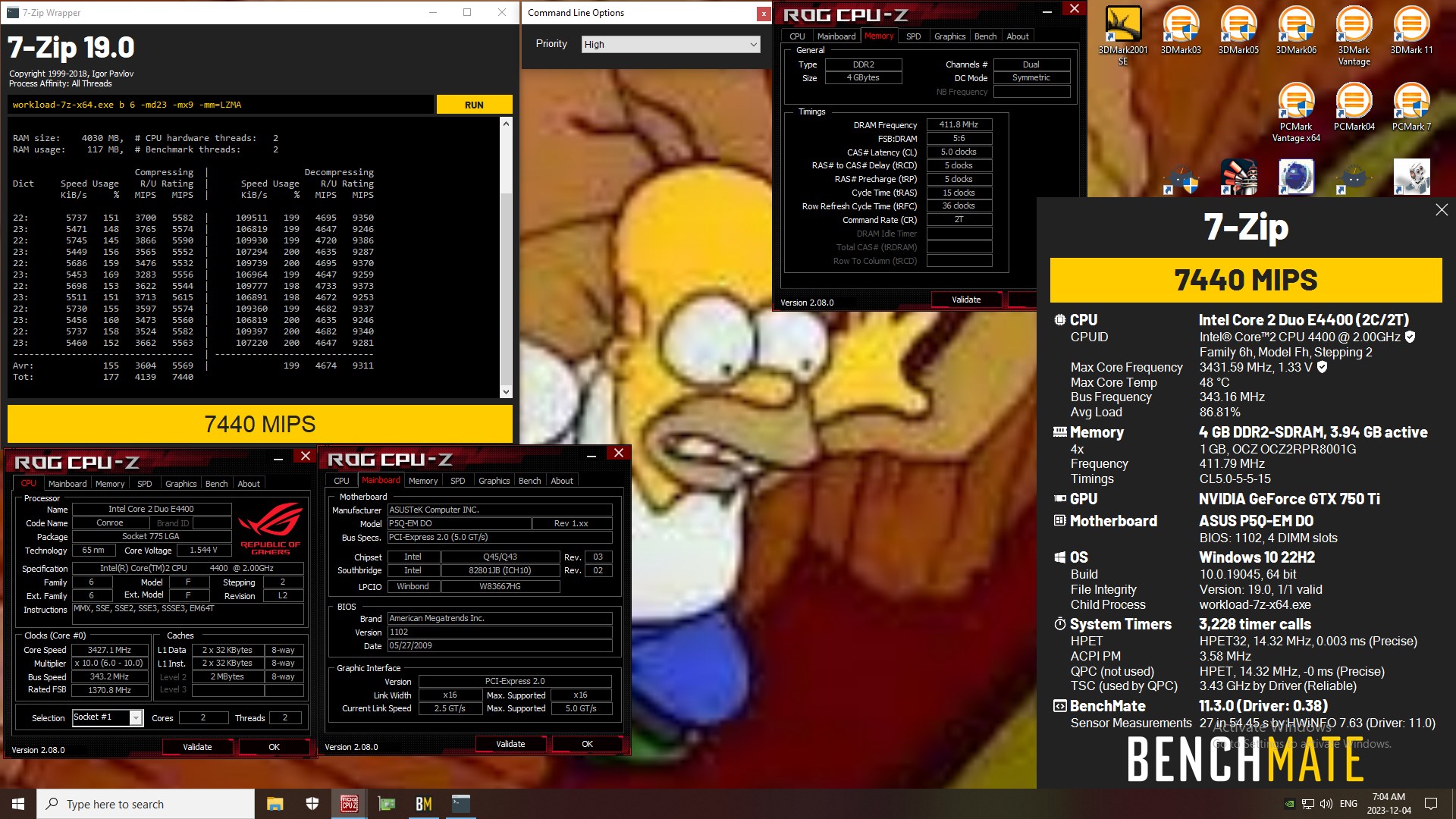Select the 'Intel Core 2 Duo E4400' name field
The height and width of the screenshot is (819, 1456).
[x=151, y=510]
